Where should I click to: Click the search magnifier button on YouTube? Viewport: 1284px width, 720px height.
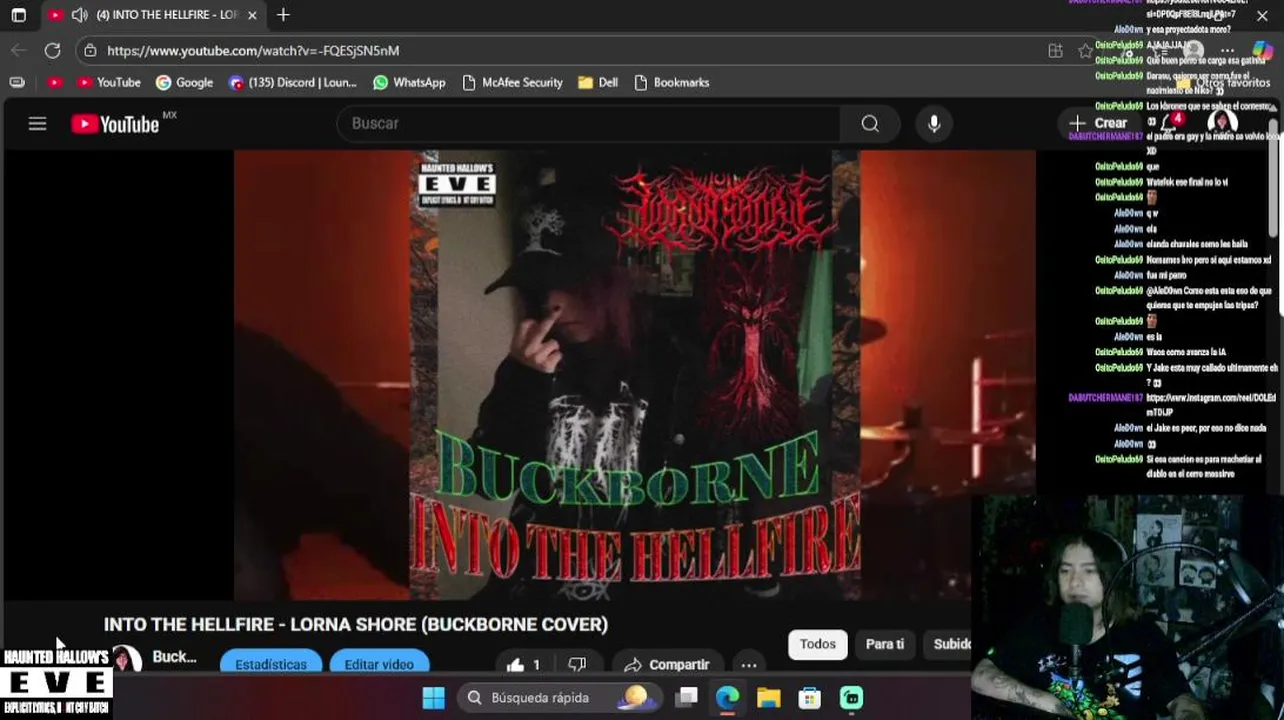870,123
